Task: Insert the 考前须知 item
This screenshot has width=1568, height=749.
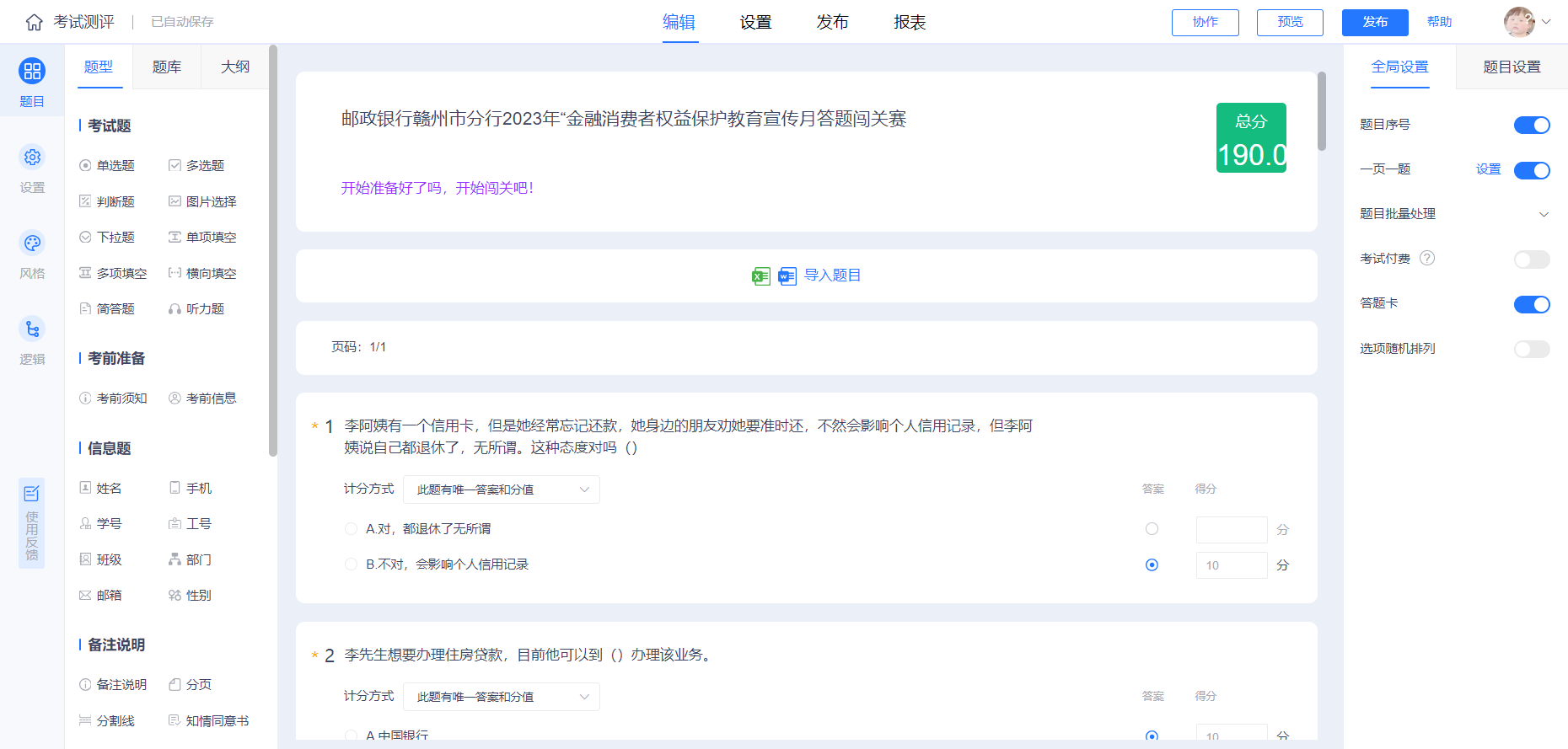Action: point(113,399)
